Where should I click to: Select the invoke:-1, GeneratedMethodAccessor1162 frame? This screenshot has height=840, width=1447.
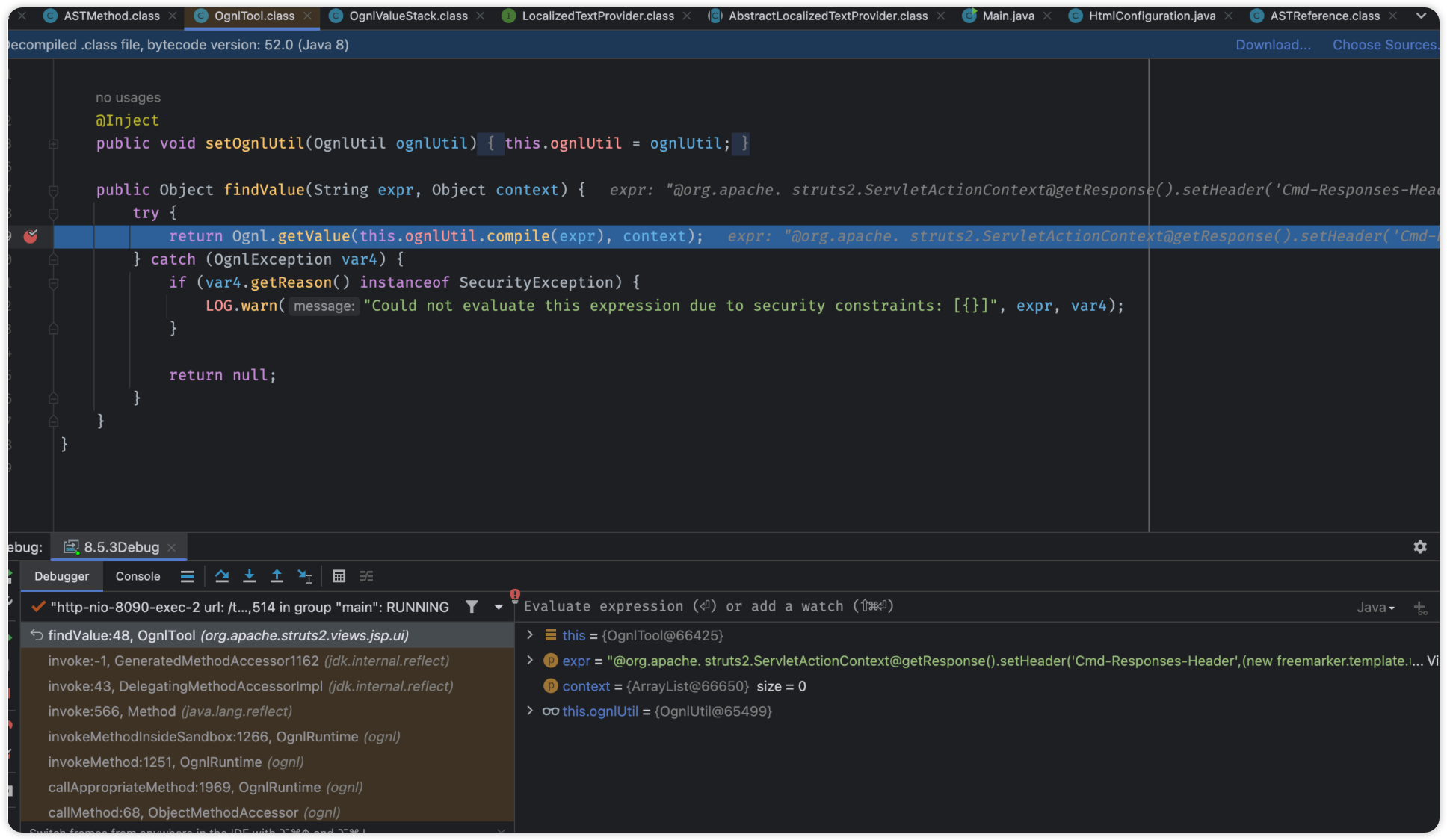267,661
